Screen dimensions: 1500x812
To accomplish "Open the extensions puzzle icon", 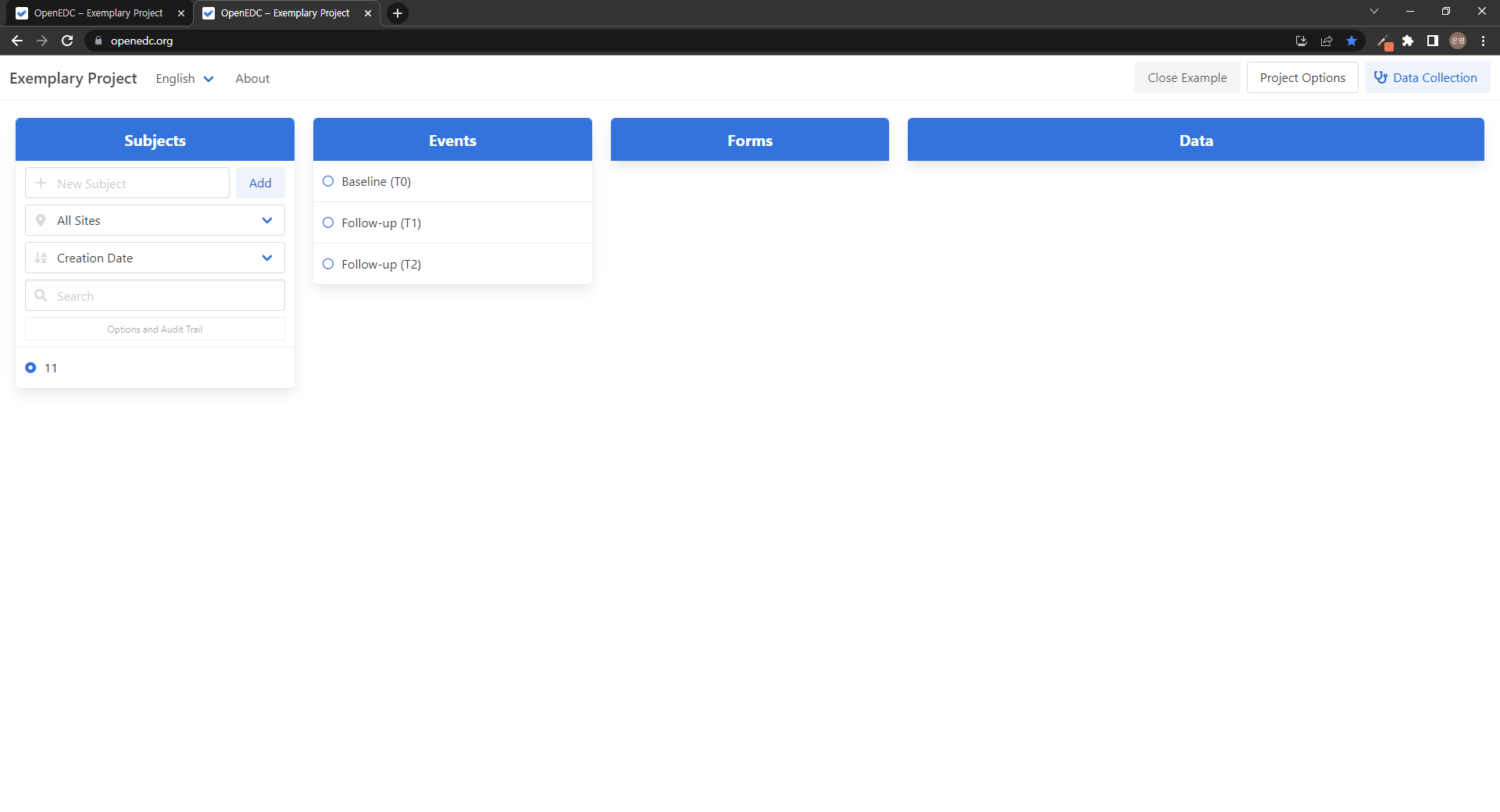I will [1408, 41].
